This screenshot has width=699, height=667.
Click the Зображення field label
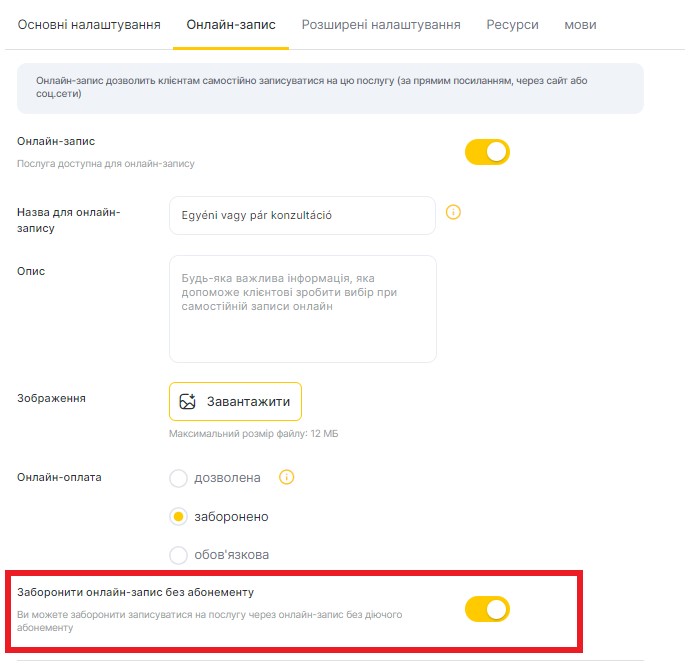click(x=51, y=398)
